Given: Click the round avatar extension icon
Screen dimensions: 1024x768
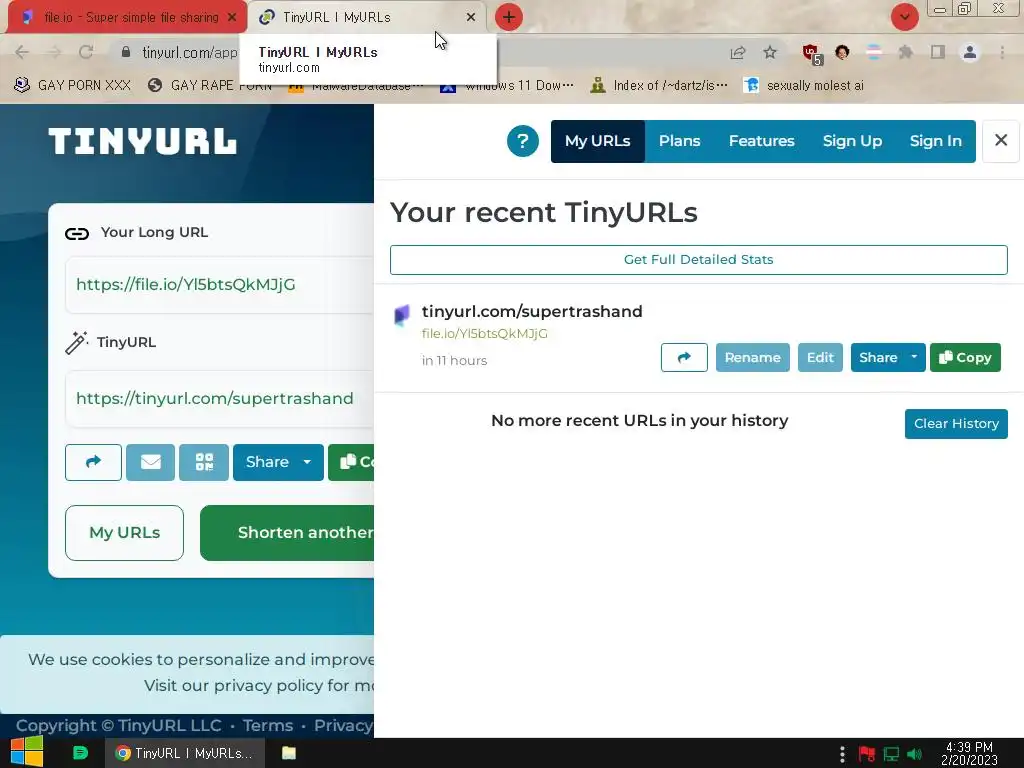Looking at the screenshot, I should (x=842, y=52).
